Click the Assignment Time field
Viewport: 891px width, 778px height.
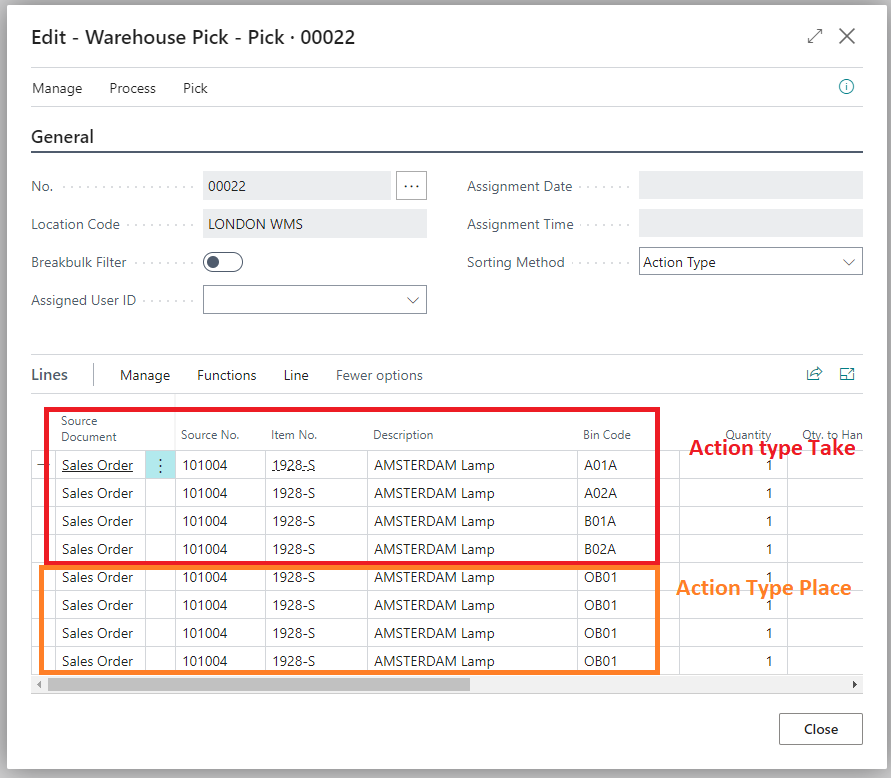pyautogui.click(x=751, y=223)
